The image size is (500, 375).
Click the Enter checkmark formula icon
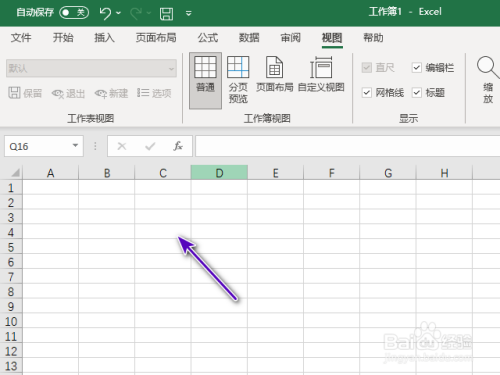(x=150, y=146)
